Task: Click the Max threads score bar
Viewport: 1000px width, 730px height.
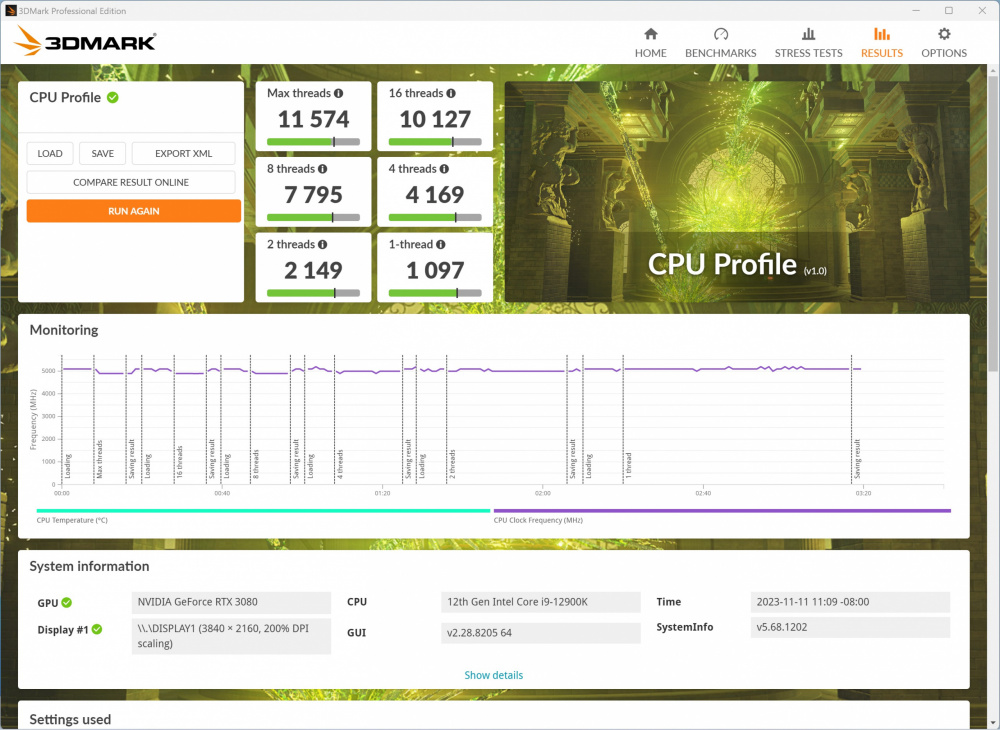Action: click(313, 142)
